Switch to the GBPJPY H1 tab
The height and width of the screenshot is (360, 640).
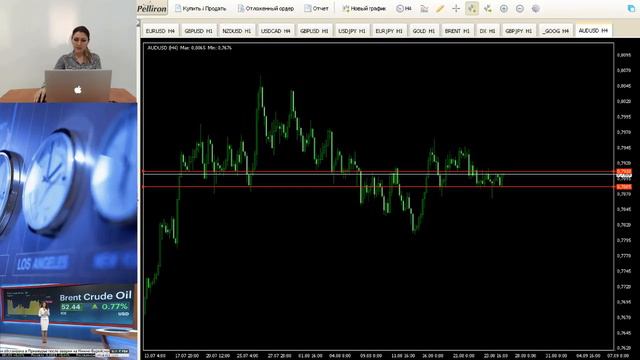[x=518, y=31]
